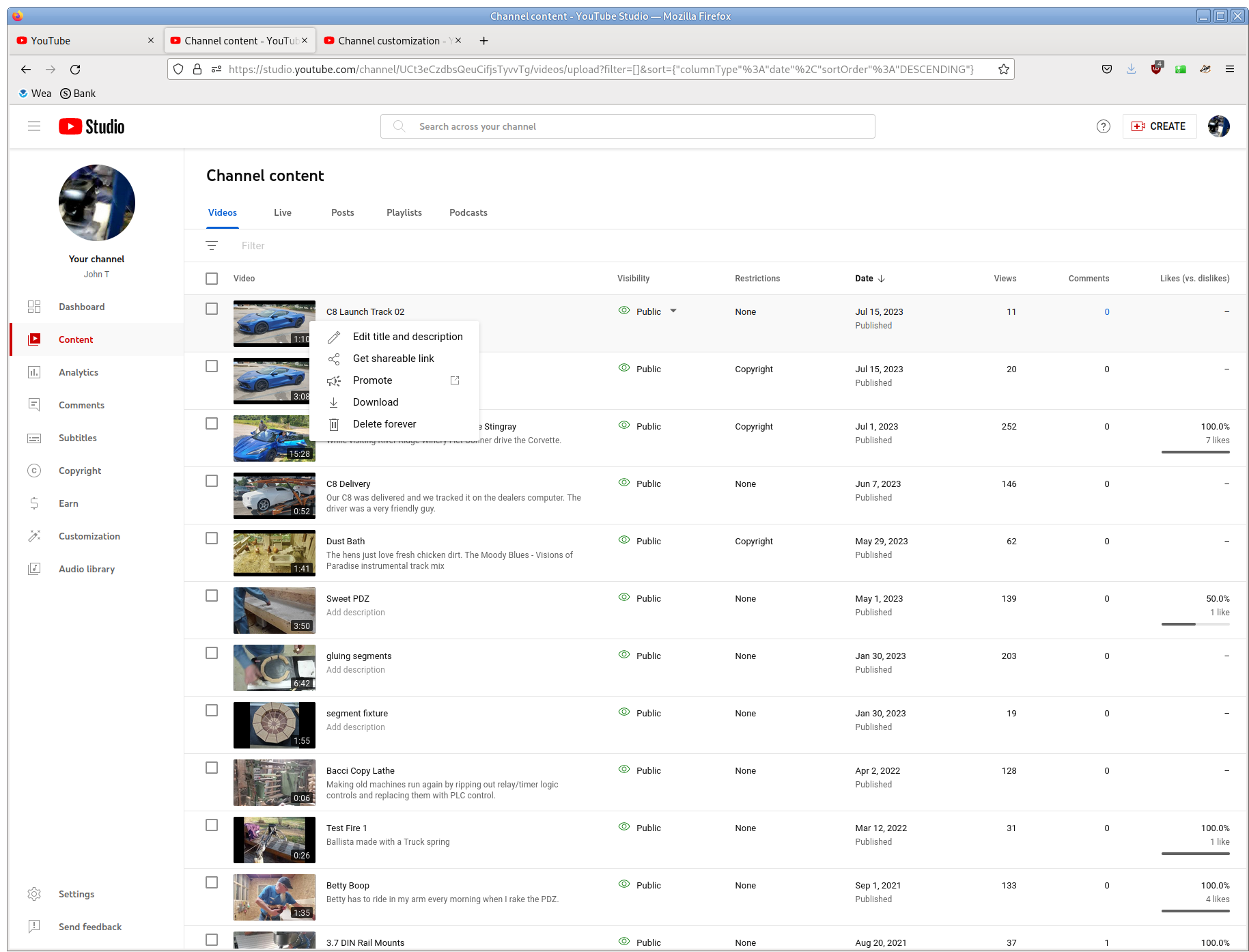Click the filter icon above video list
The image size is (1249, 952).
[x=212, y=246]
